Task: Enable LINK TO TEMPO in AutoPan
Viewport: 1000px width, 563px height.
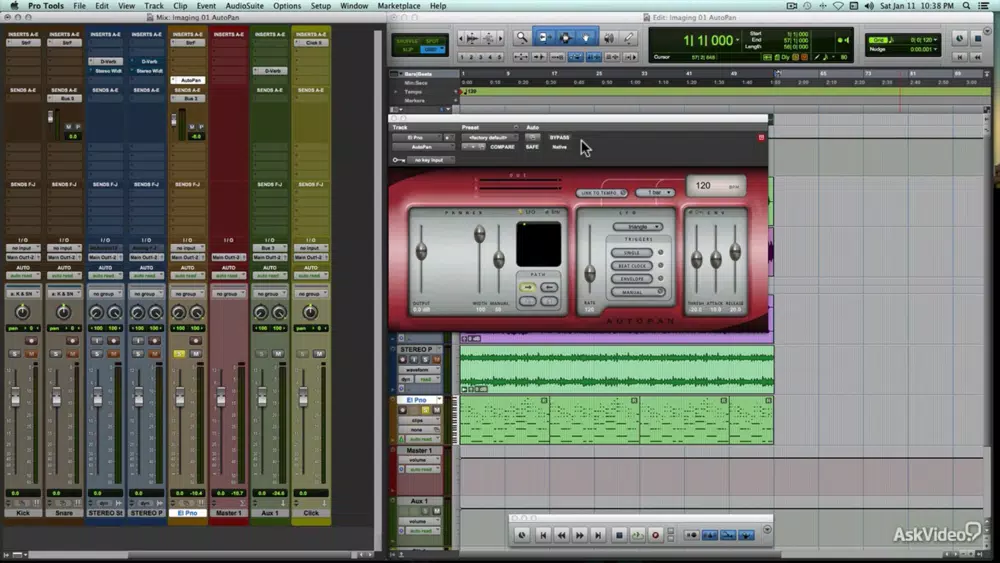Action: pyautogui.click(x=601, y=193)
